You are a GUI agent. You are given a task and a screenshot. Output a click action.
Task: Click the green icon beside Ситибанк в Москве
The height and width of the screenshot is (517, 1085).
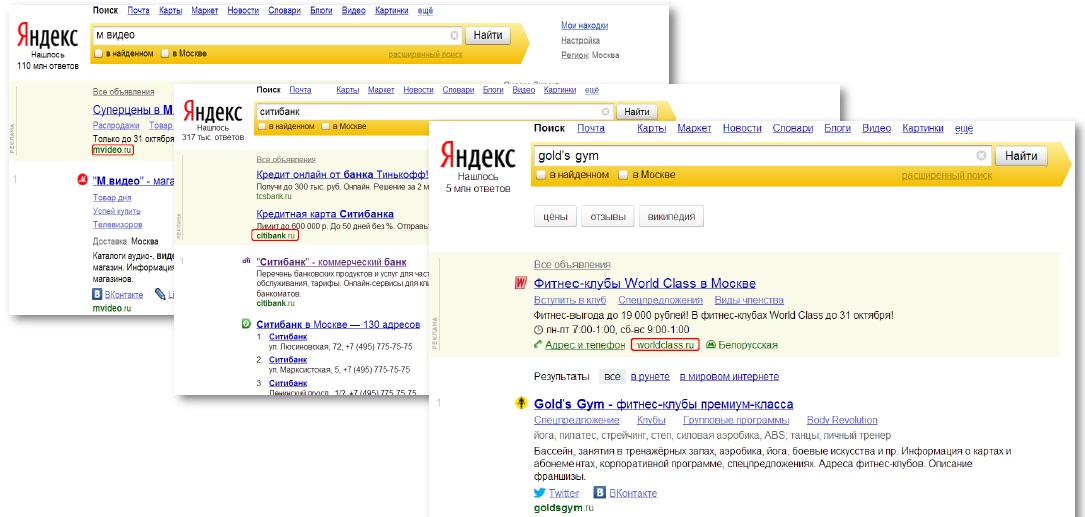246,324
